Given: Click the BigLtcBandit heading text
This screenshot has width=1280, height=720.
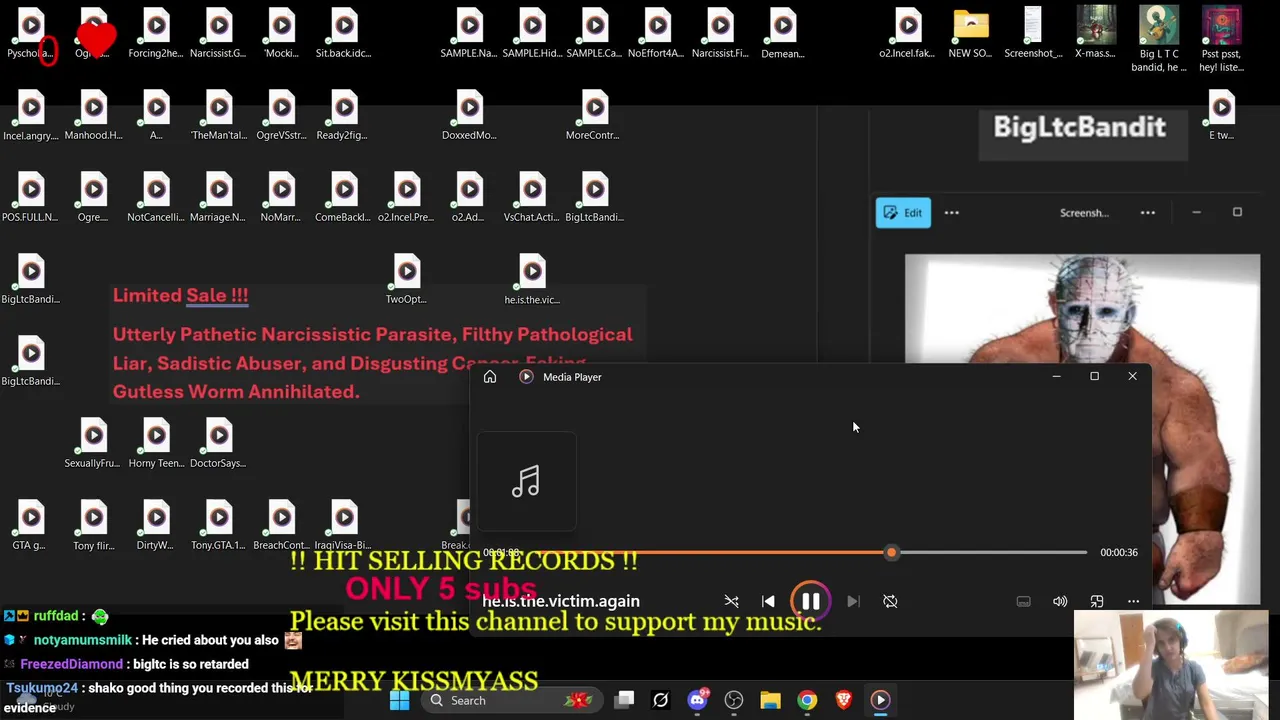Looking at the screenshot, I should point(1080,127).
